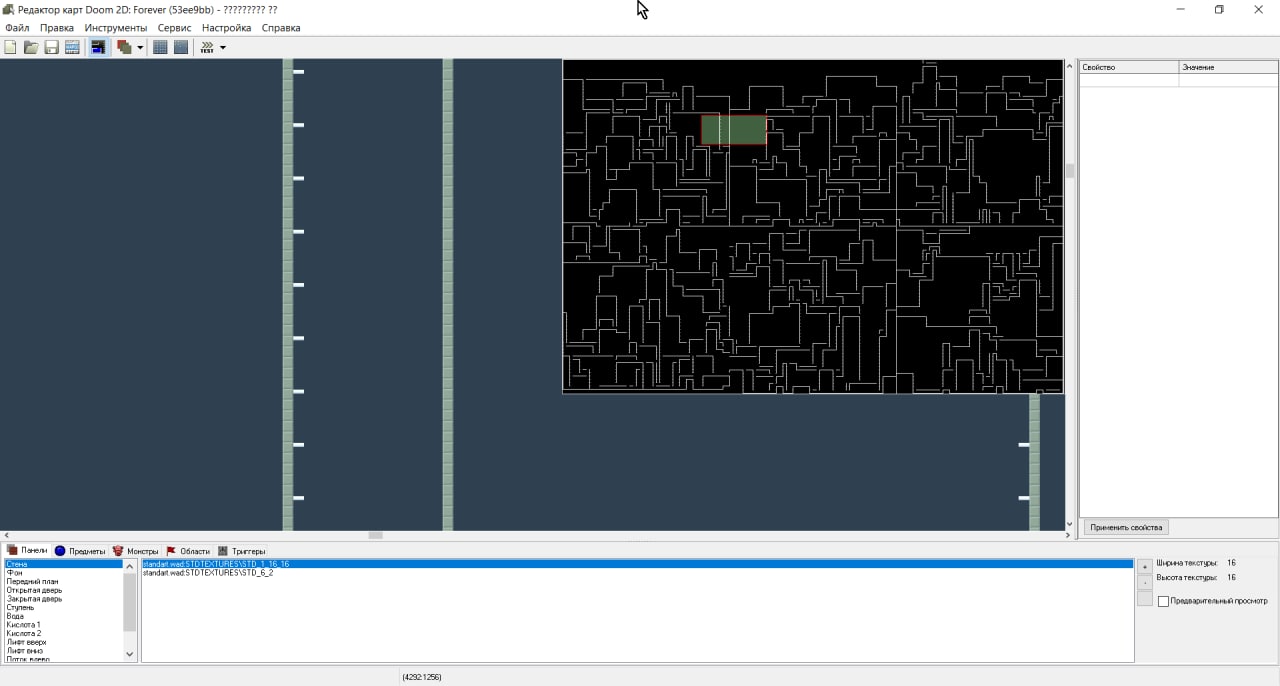This screenshot has width=1280, height=686.
Task: Open the Файл menu
Action: tap(17, 28)
